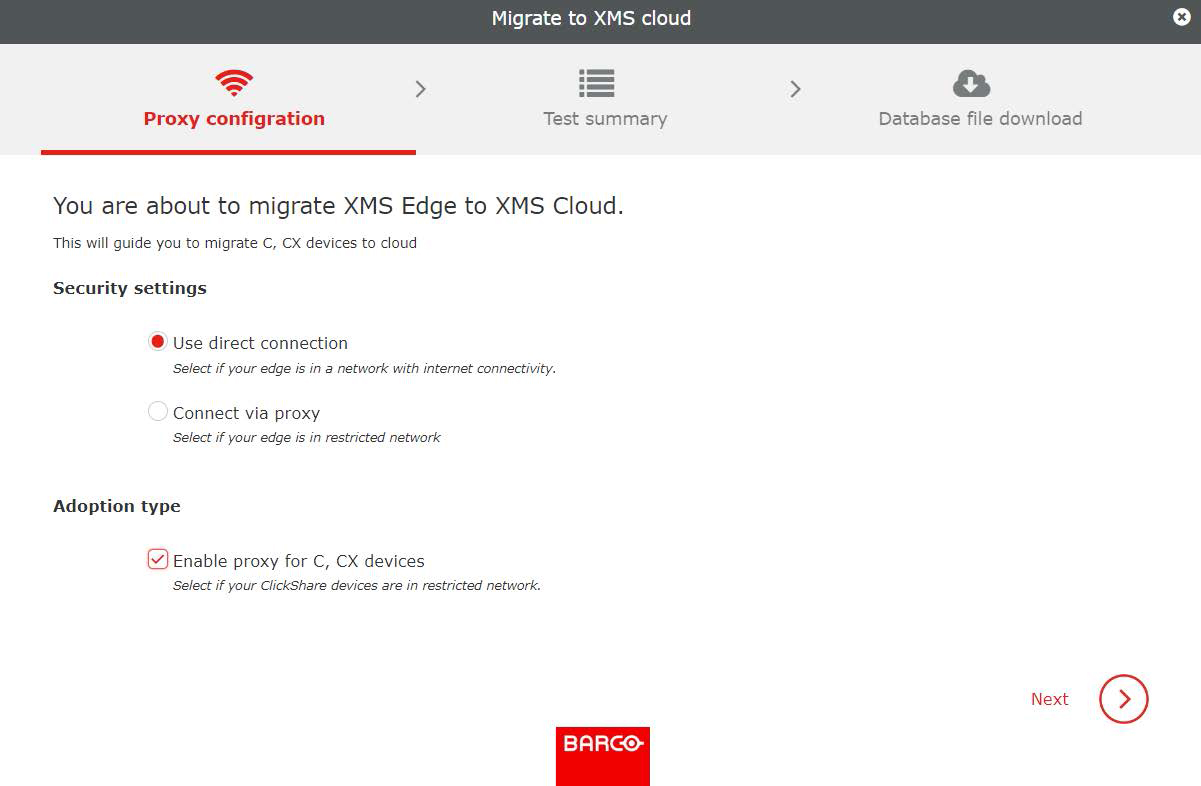Image resolution: width=1201 pixels, height=786 pixels.
Task: Click the Test summary list icon
Action: 597,83
